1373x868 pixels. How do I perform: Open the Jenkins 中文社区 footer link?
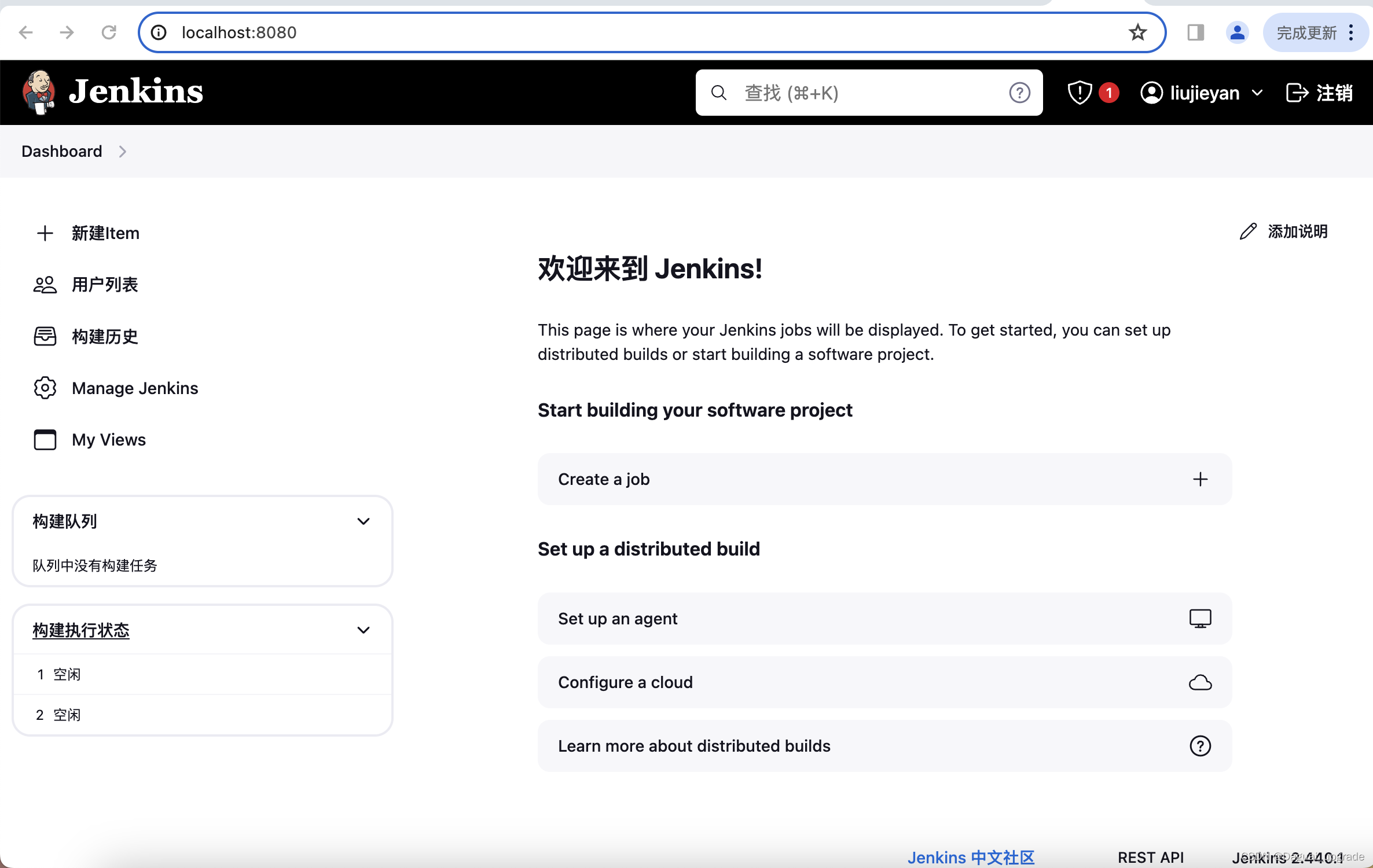[971, 857]
